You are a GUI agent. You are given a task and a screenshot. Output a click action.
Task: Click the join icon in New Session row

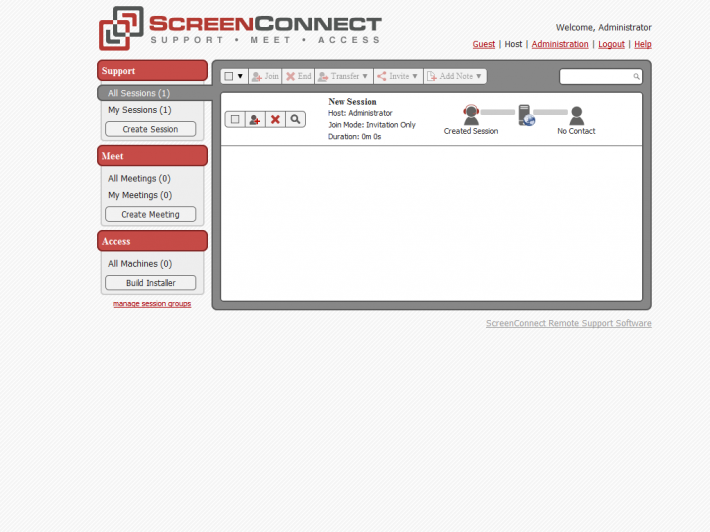pyautogui.click(x=255, y=120)
